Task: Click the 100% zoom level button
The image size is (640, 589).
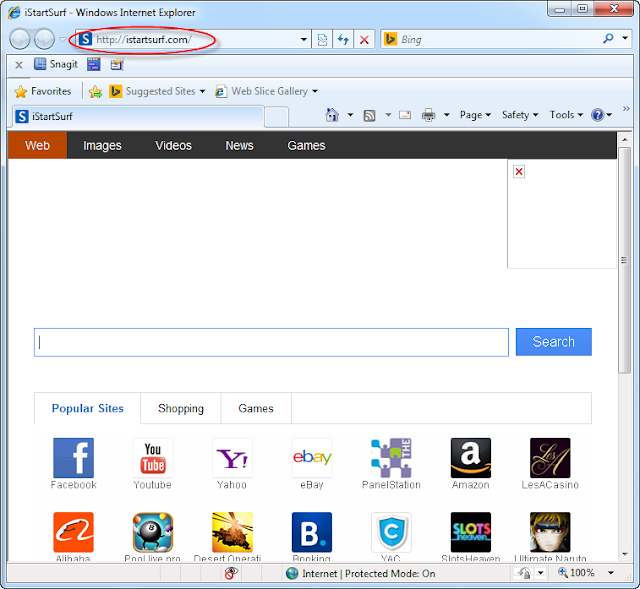Action: point(576,573)
